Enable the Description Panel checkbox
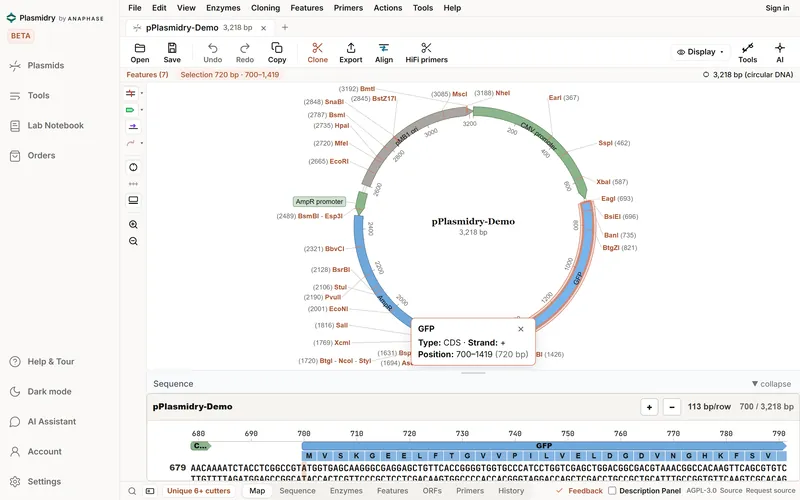Image resolution: width=800 pixels, height=500 pixels. point(612,491)
